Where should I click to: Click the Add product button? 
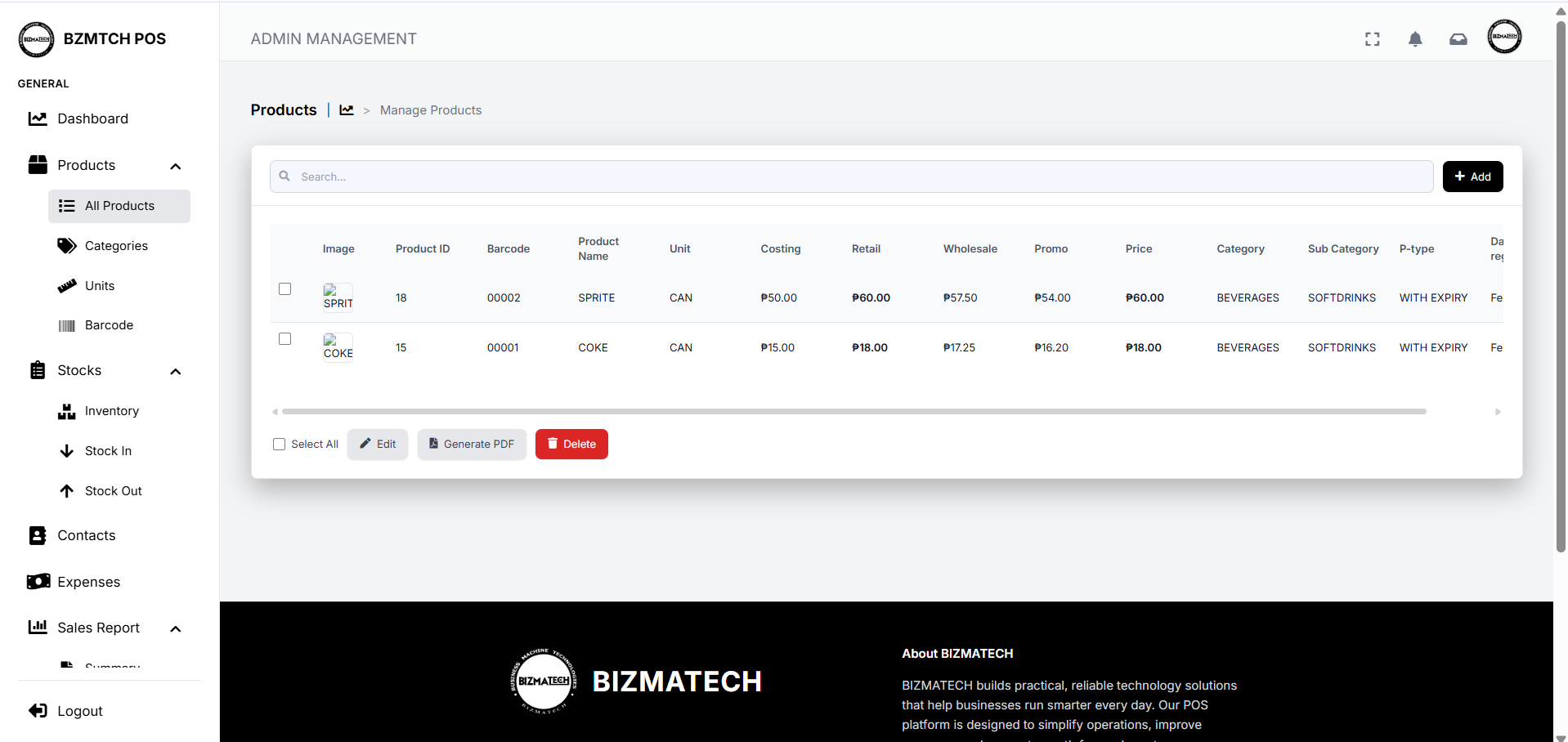(1472, 177)
